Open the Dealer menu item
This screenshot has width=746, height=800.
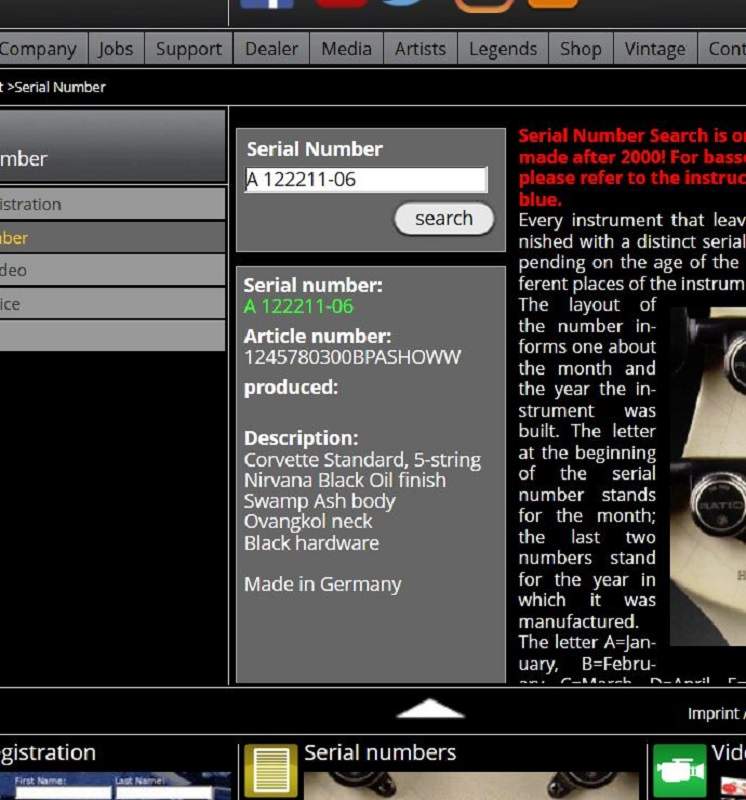tap(271, 48)
